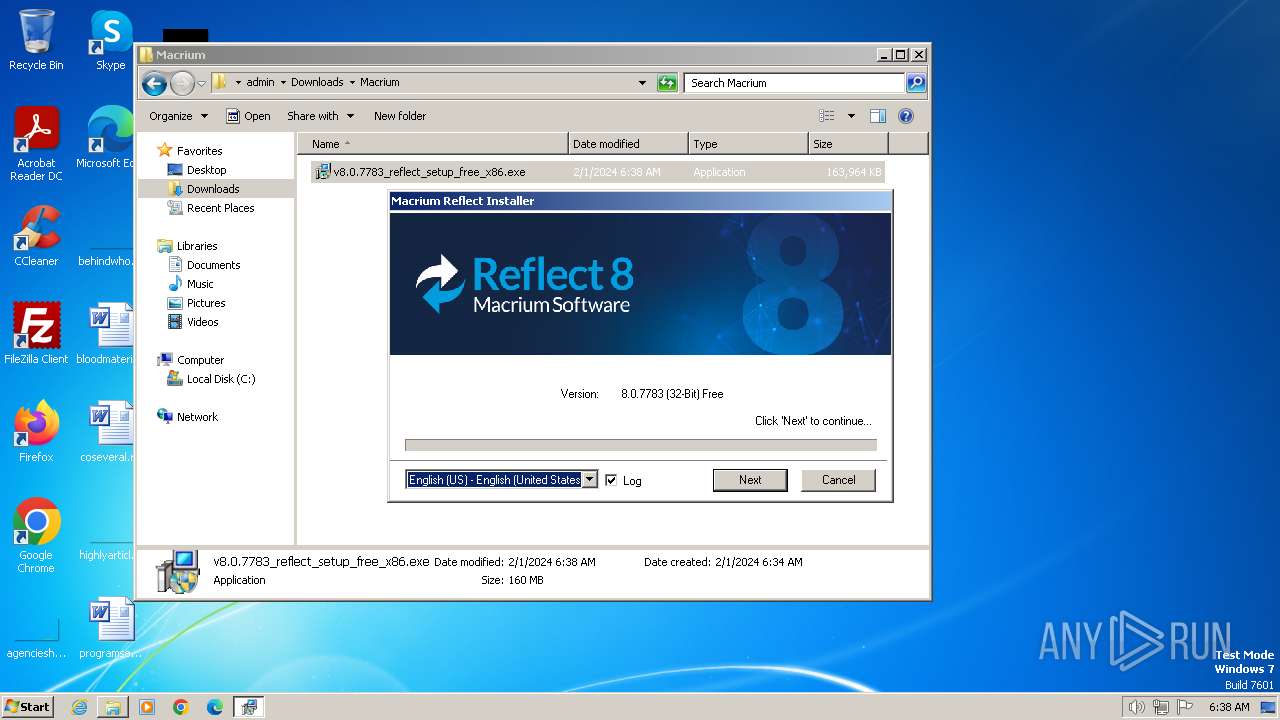This screenshot has width=1280, height=720.
Task: Open volume control in system tray
Action: (x=1136, y=707)
